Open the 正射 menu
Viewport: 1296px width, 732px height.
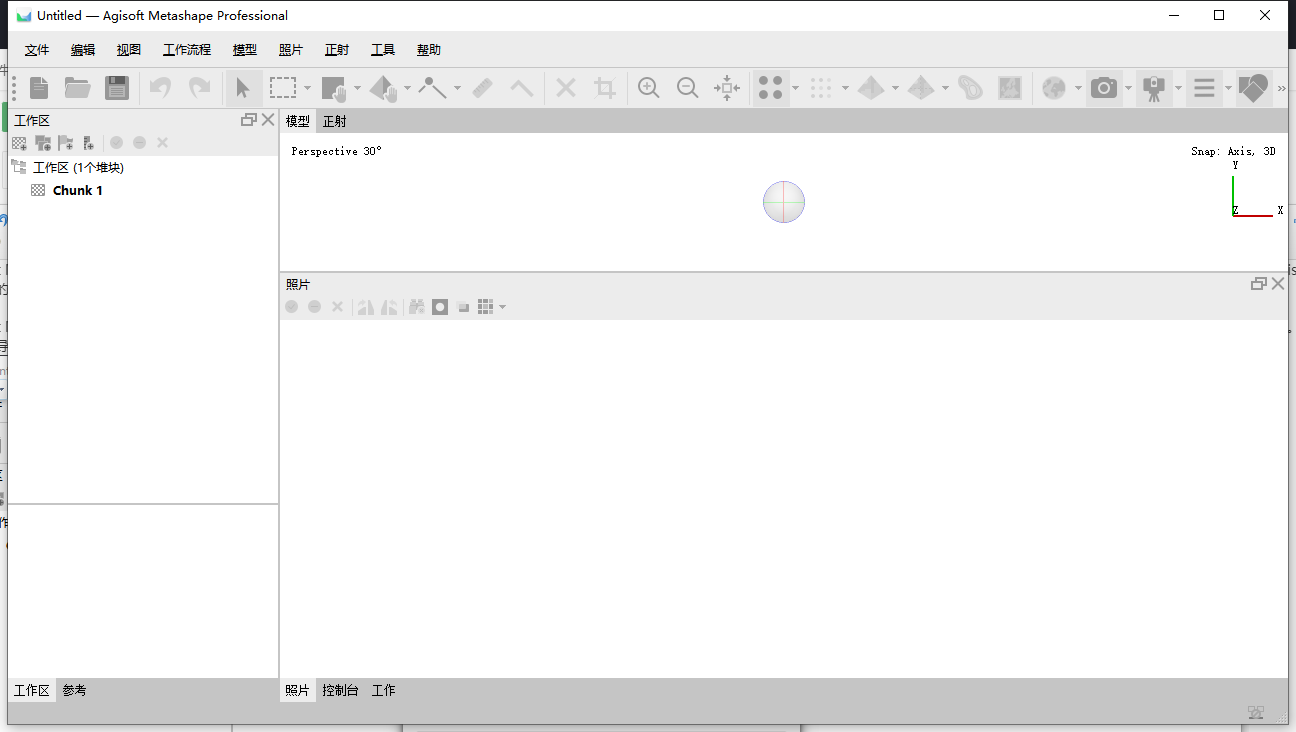pyautogui.click(x=337, y=50)
